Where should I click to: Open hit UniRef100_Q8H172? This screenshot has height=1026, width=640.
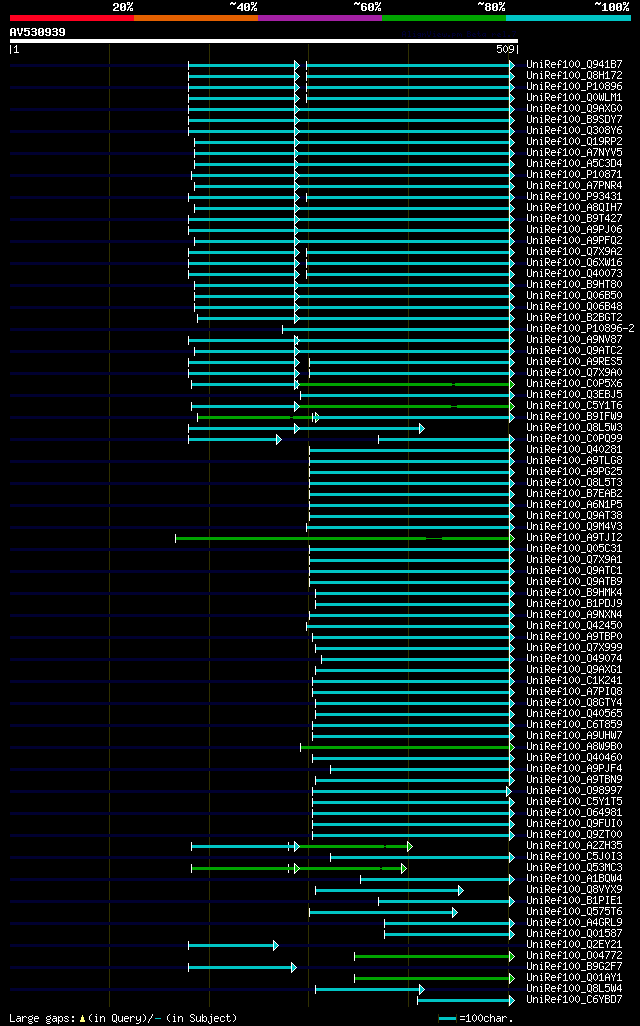[x=575, y=76]
